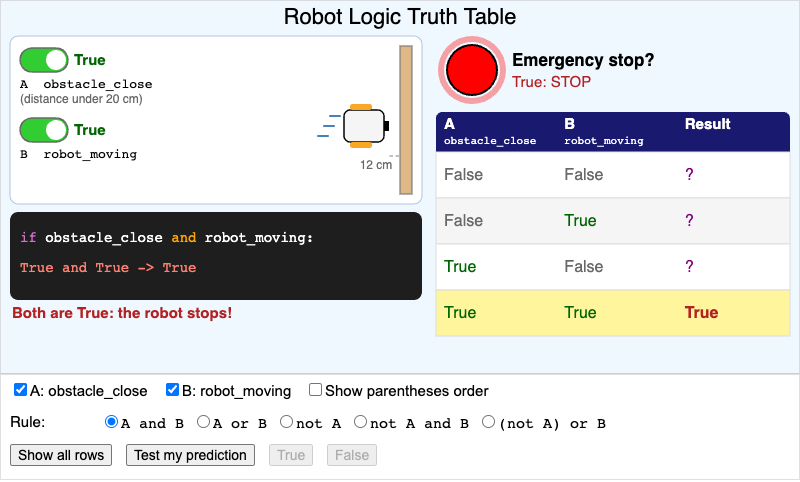Click the question mark in False True row
Image resolution: width=800 pixels, height=482 pixels.
coord(689,220)
